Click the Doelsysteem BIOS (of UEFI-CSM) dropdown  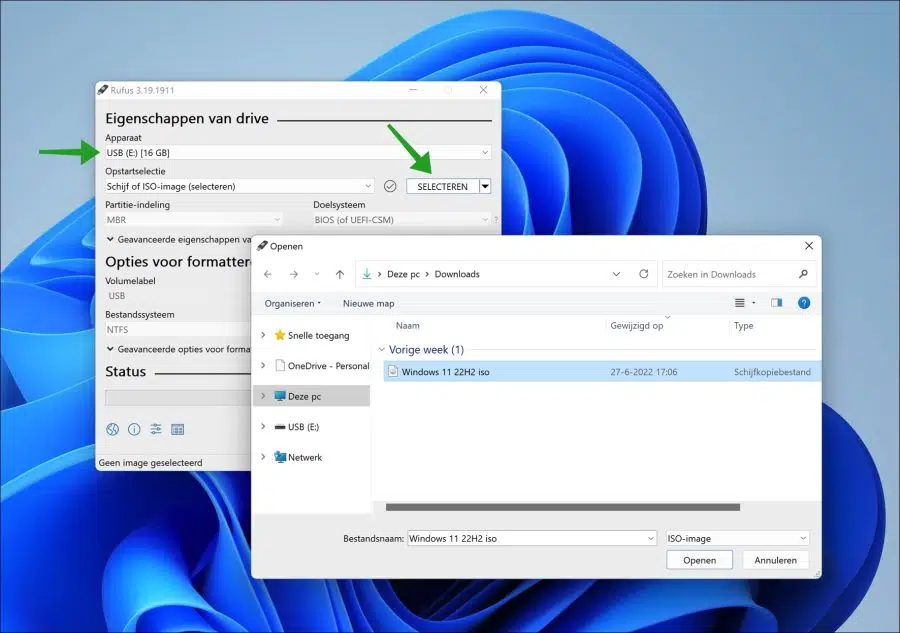coord(402,220)
